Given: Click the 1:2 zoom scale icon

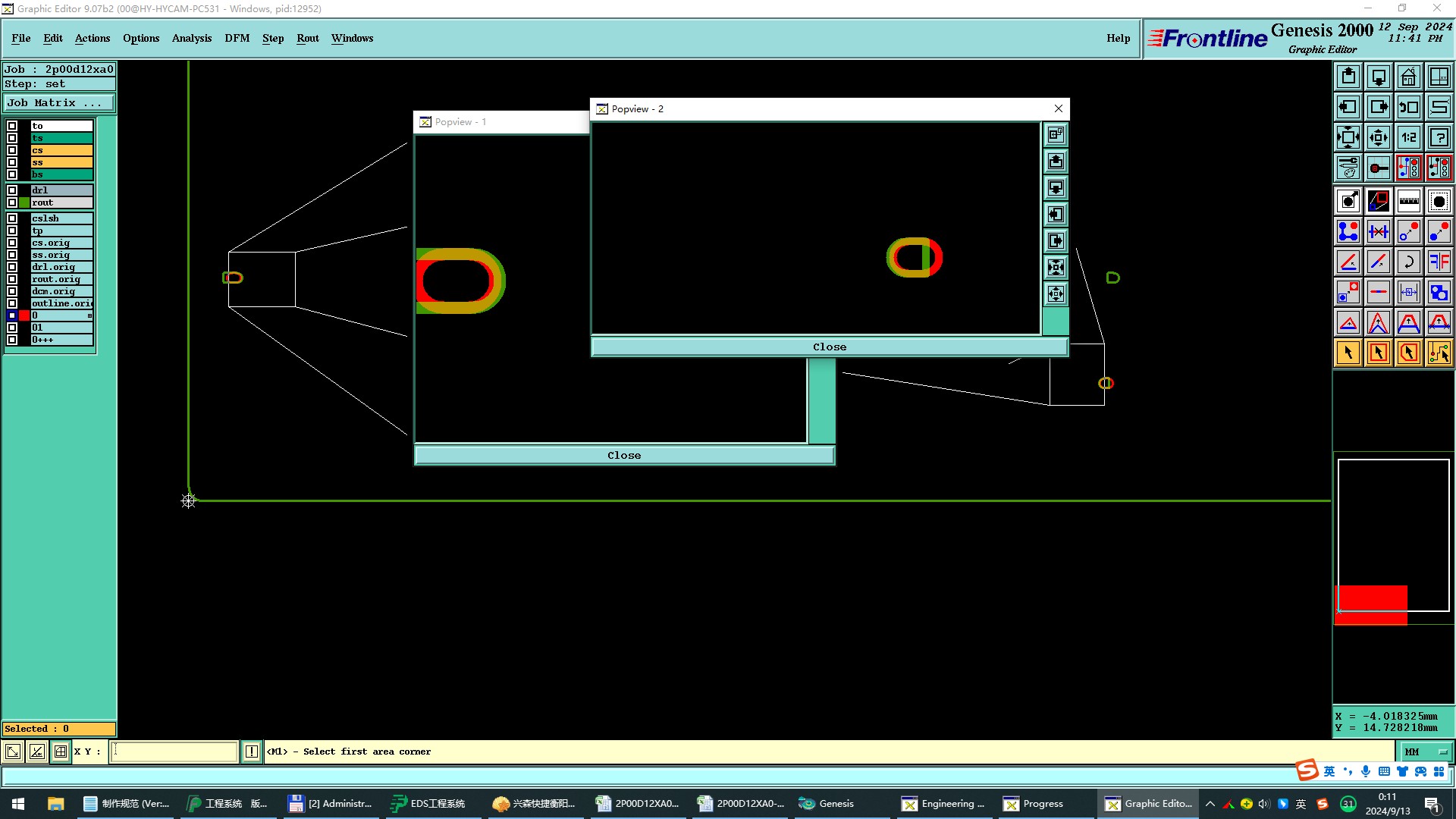Looking at the screenshot, I should [x=1408, y=137].
